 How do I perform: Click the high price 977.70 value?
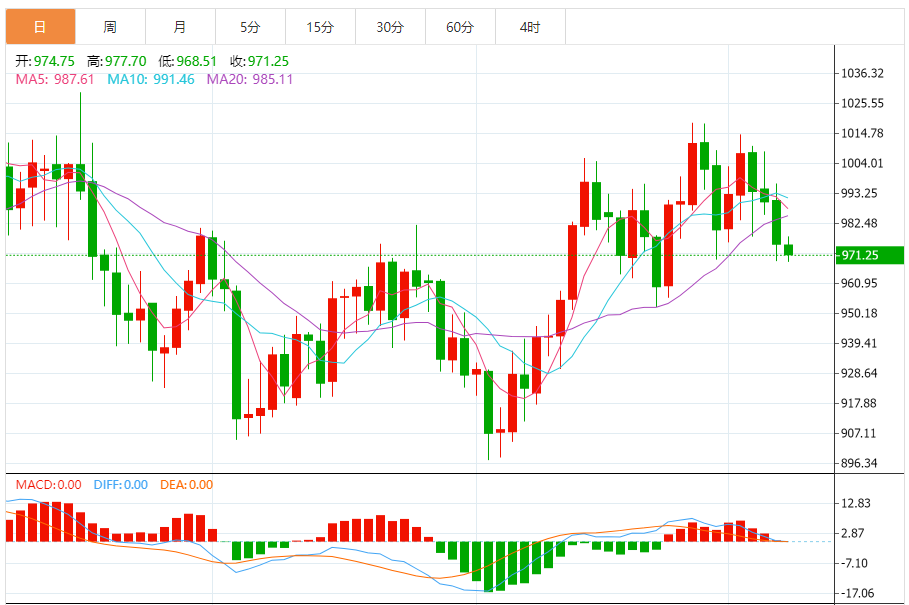click(126, 61)
